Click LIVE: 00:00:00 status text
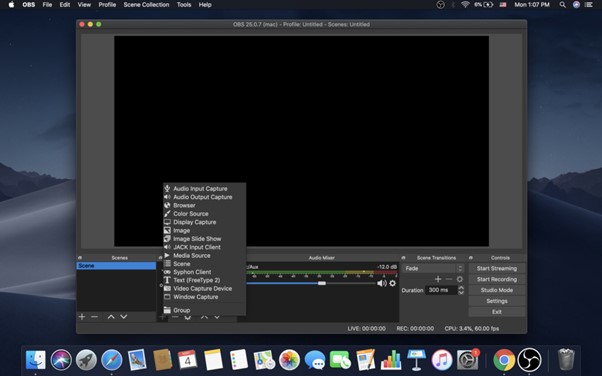This screenshot has height=376, width=602. coord(366,329)
